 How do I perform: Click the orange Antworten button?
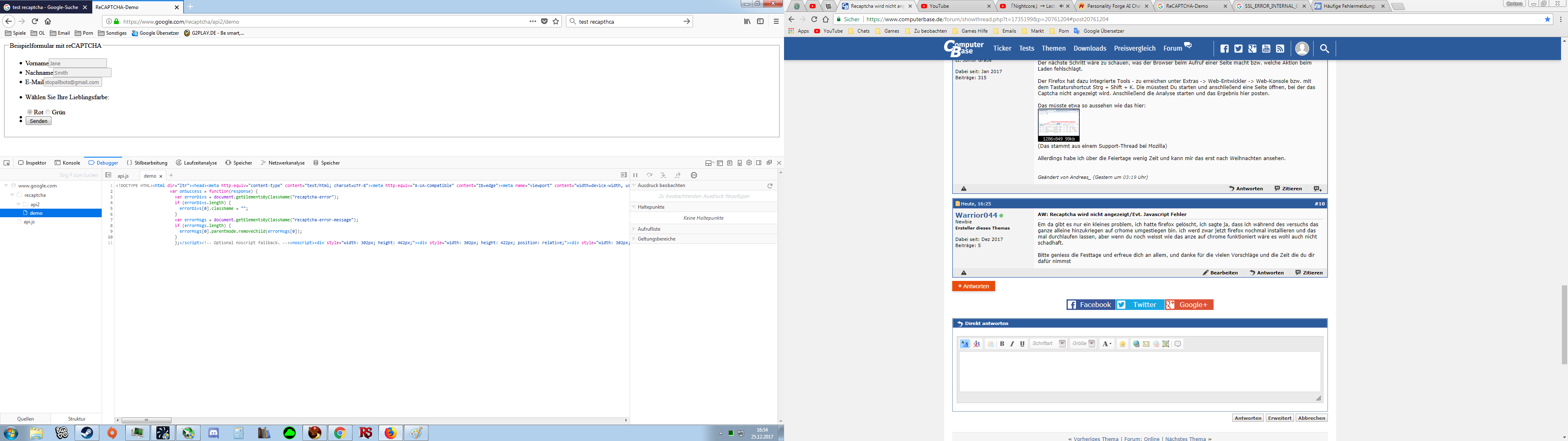tap(973, 286)
